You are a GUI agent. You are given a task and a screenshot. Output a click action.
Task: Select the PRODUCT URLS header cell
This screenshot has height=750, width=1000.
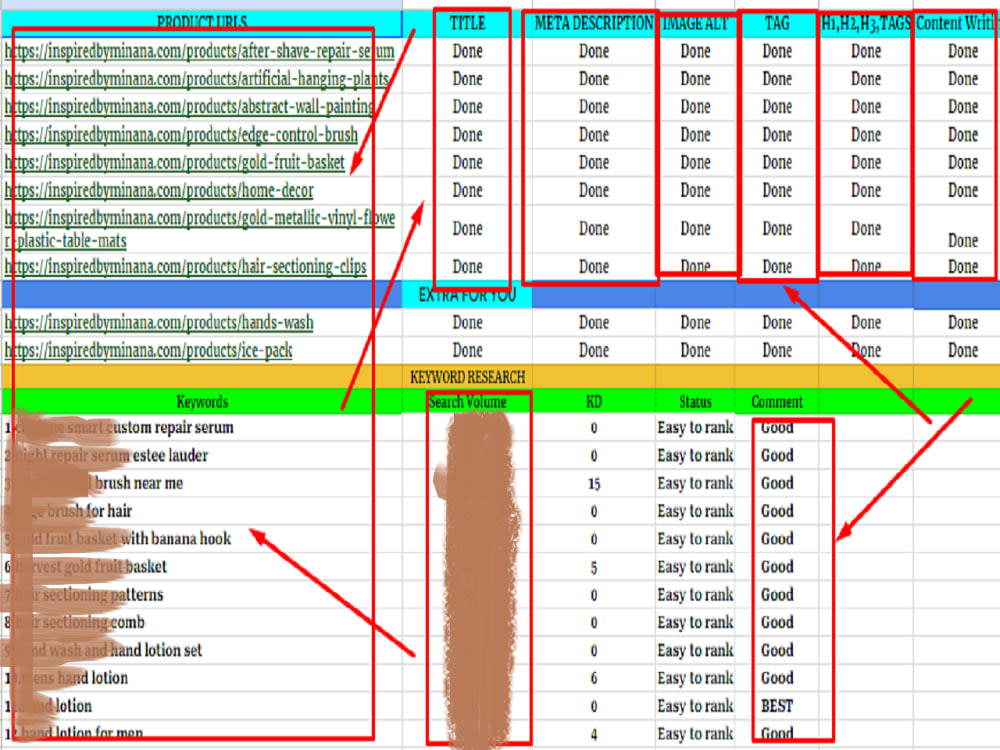[x=202, y=23]
